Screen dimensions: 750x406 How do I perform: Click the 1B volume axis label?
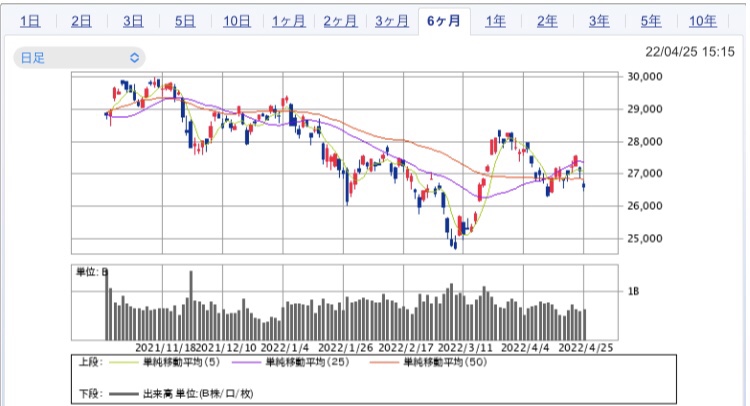[633, 291]
